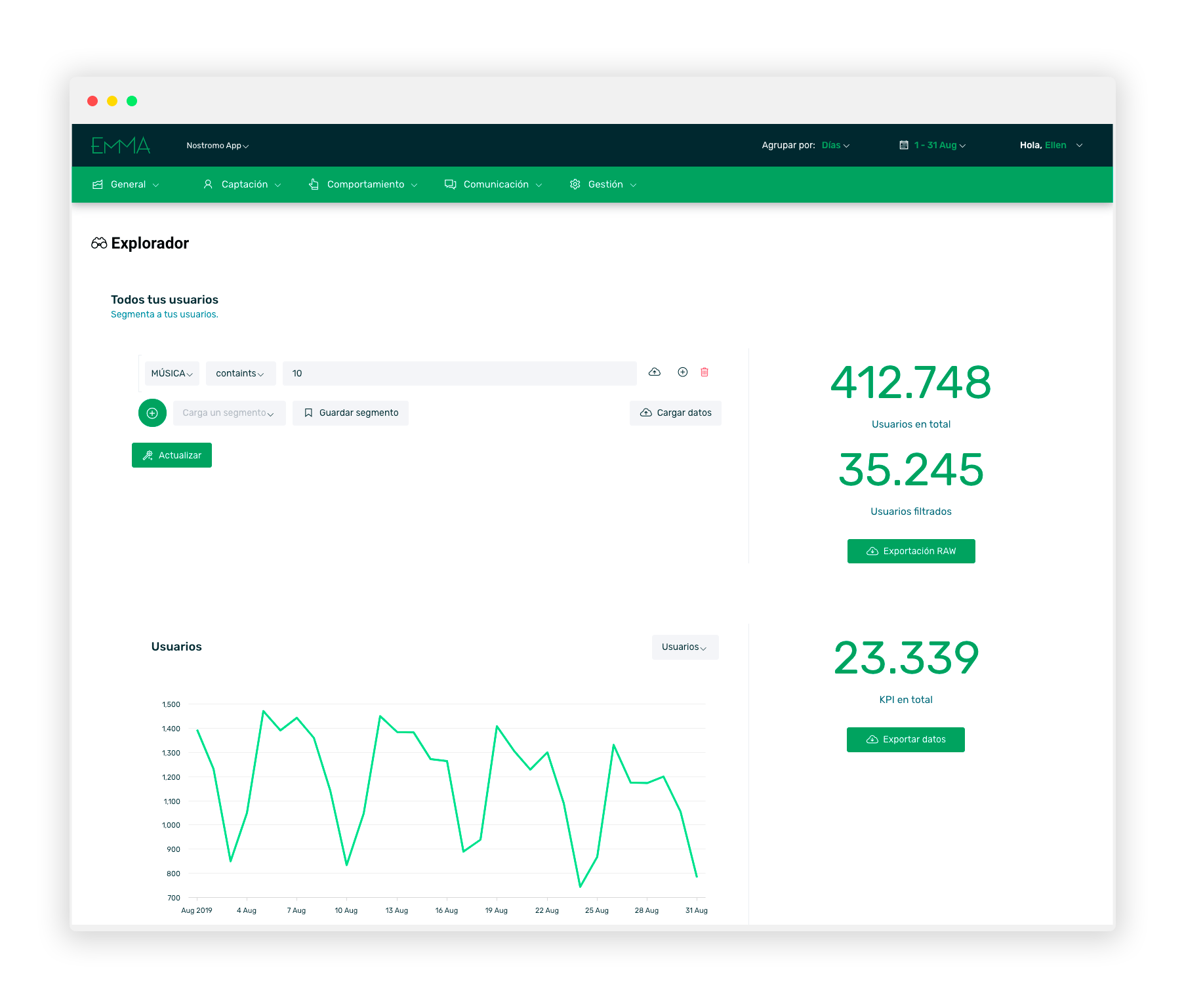1184x1008 pixels.
Task: Click the Todos tus usuarios heading
Action: 165,300
